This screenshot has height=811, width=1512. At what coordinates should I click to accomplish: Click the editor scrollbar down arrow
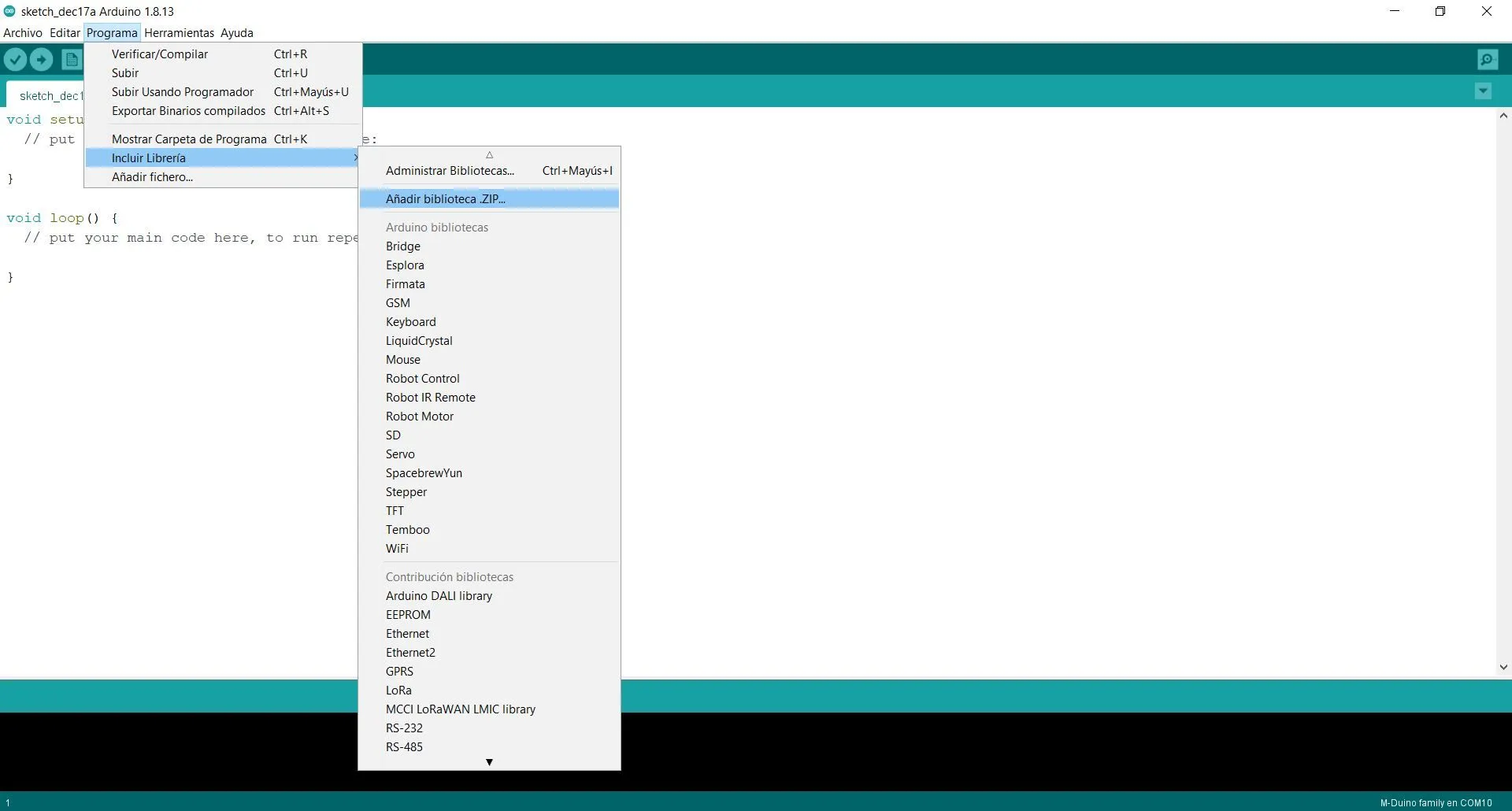(x=1503, y=667)
